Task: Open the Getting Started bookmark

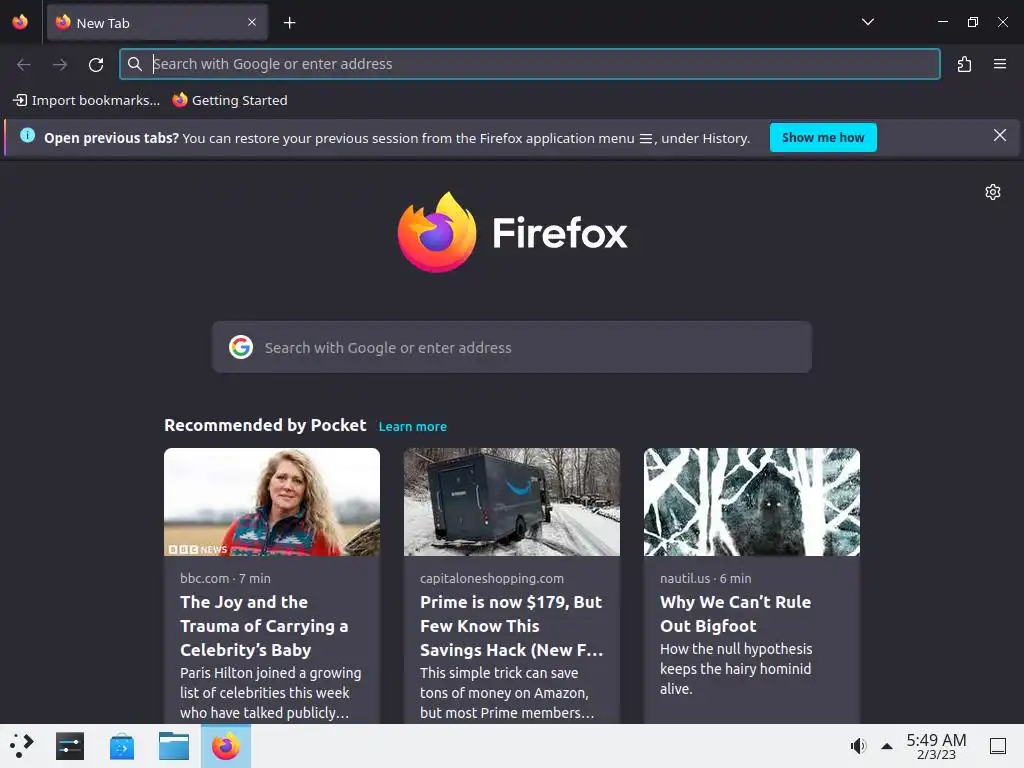Action: coord(230,100)
